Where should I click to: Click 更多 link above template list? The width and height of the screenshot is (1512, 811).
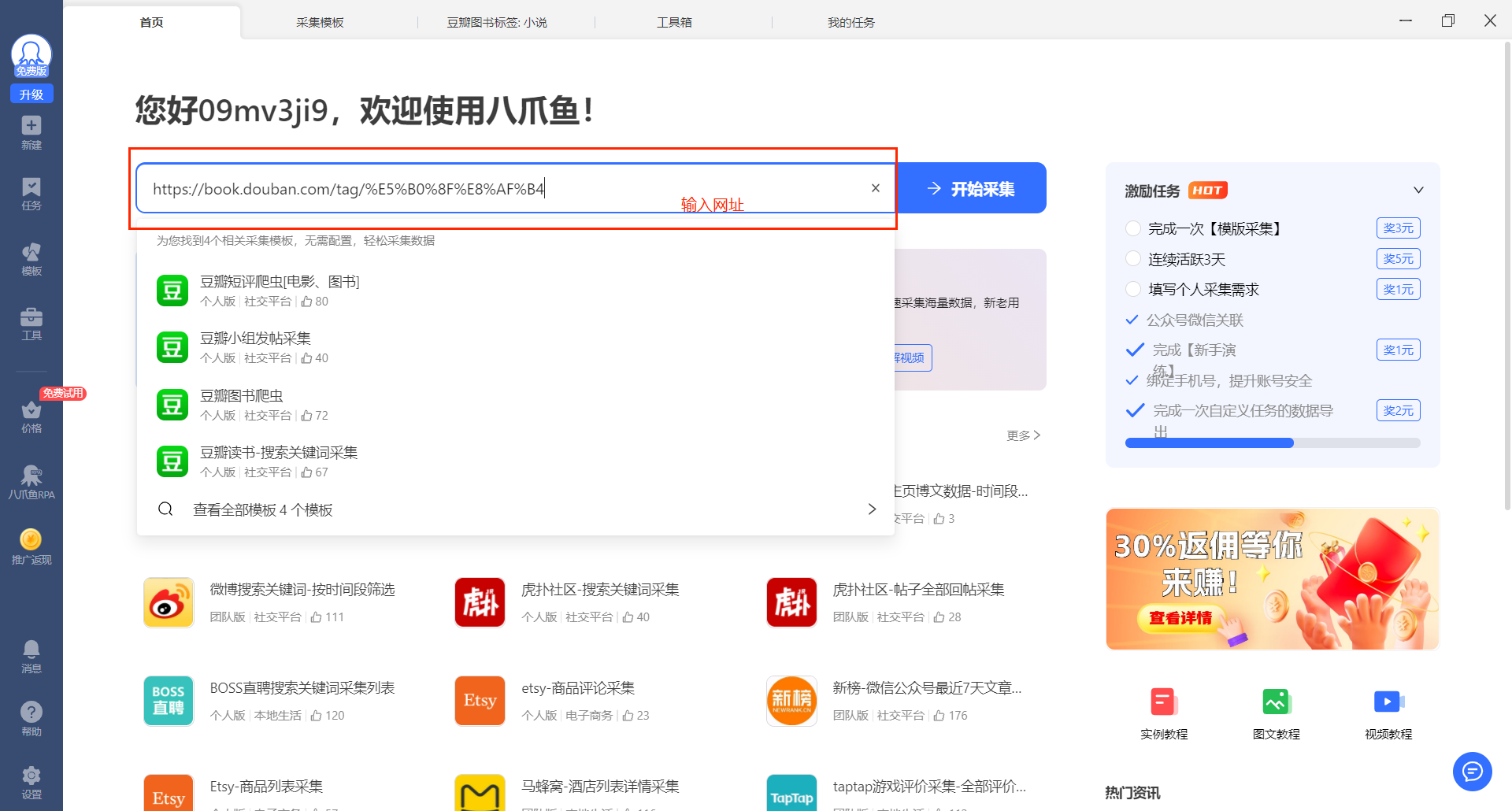pos(1023,435)
